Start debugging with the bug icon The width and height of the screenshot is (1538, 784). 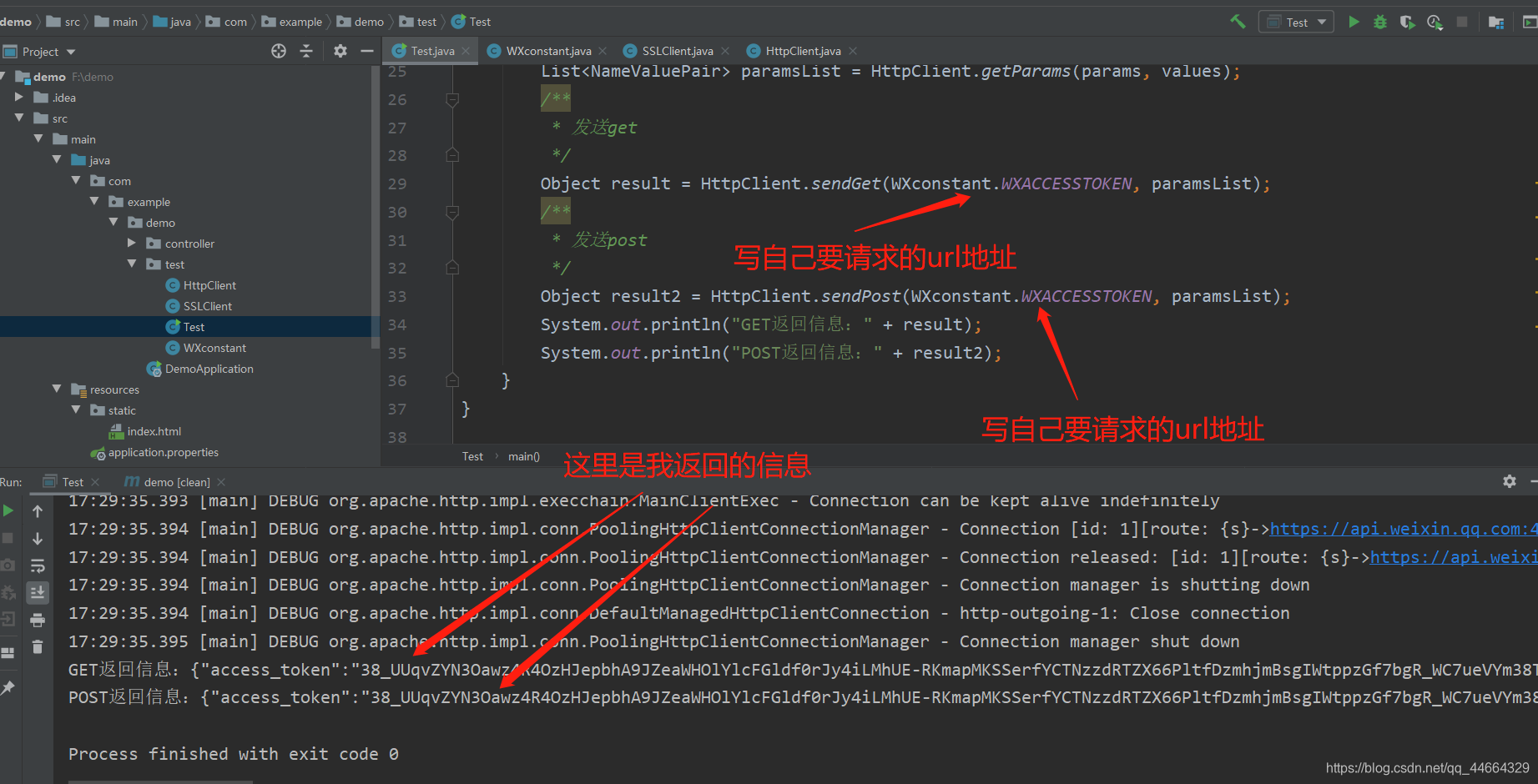pyautogui.click(x=1380, y=22)
